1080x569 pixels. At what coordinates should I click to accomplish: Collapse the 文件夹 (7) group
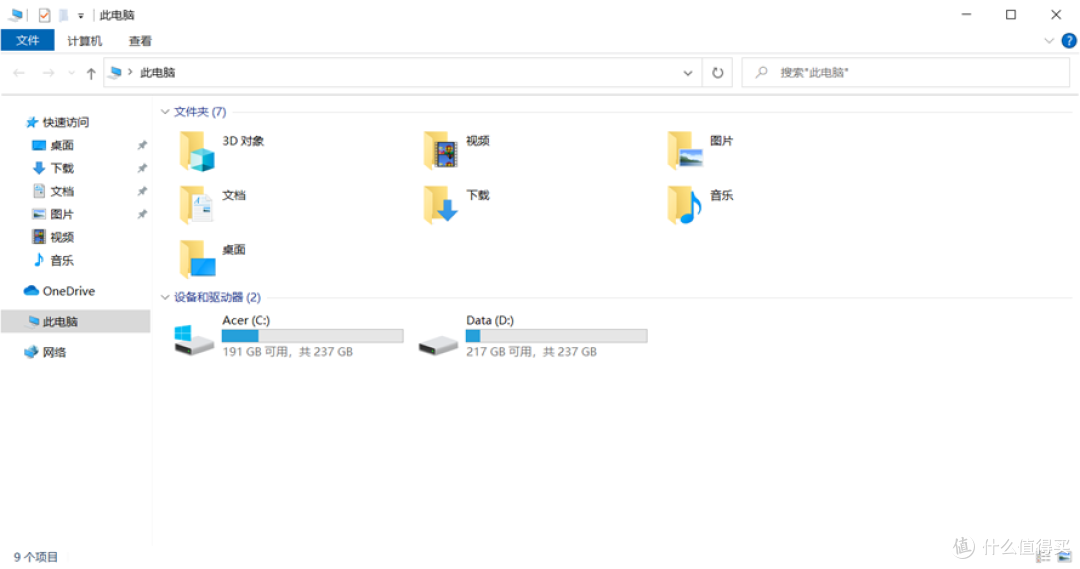[165, 112]
